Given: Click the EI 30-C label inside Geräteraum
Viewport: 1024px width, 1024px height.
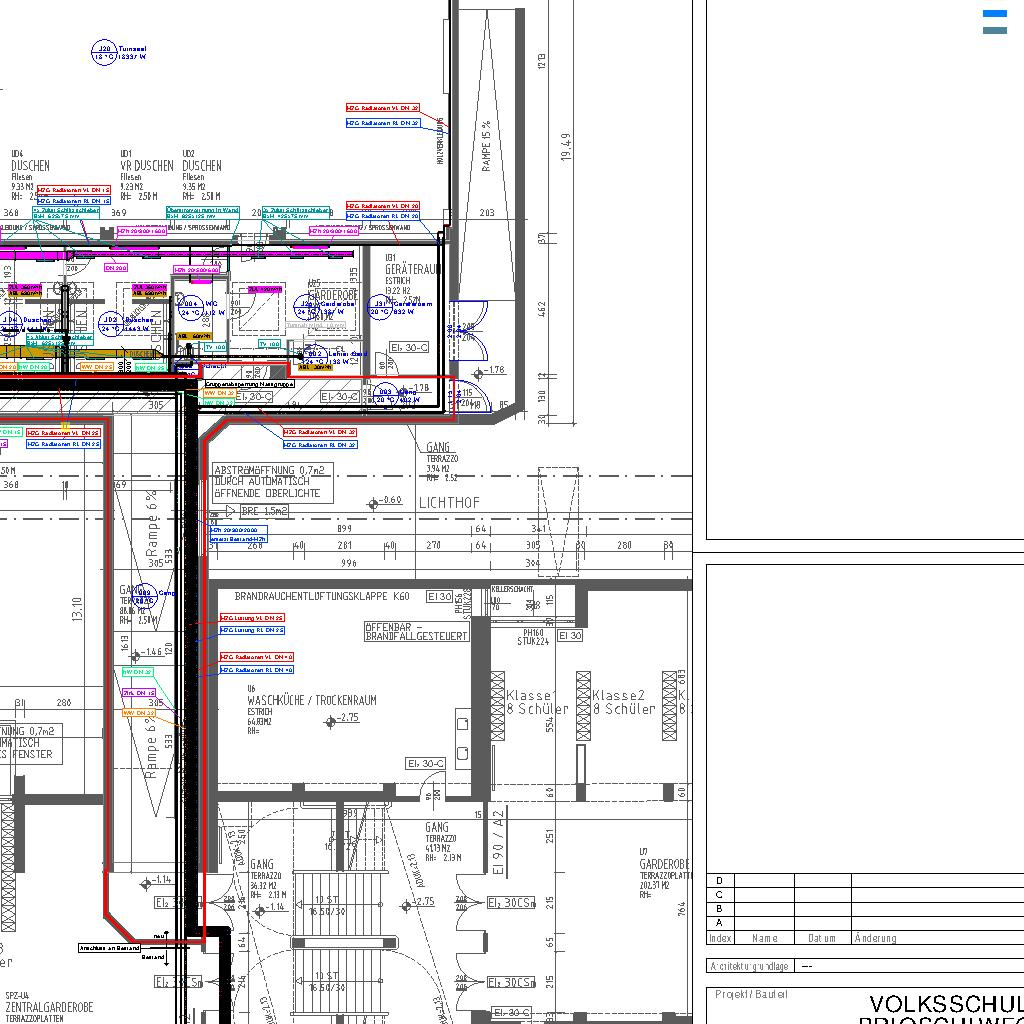Looking at the screenshot, I should pyautogui.click(x=409, y=347).
